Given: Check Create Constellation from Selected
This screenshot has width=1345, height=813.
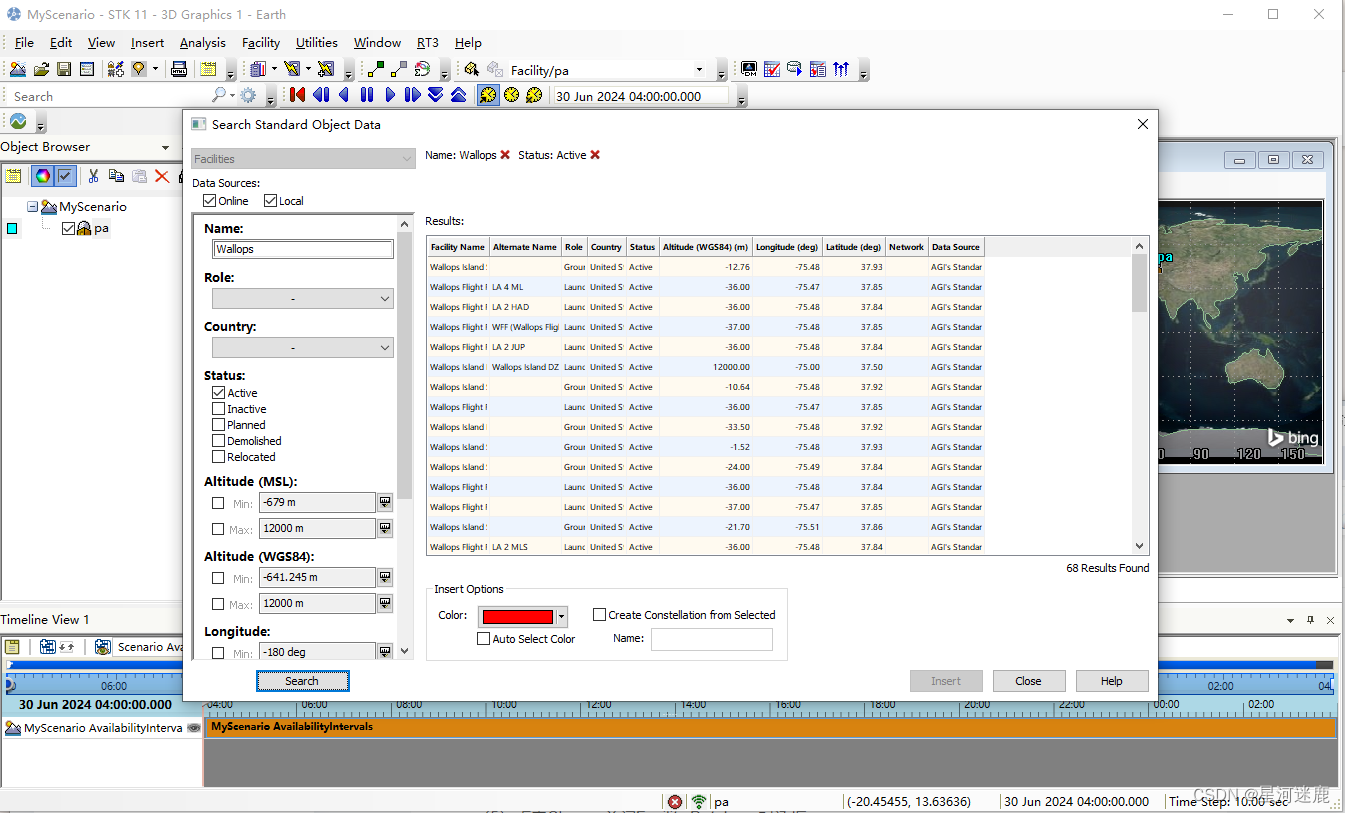Looking at the screenshot, I should [x=600, y=615].
